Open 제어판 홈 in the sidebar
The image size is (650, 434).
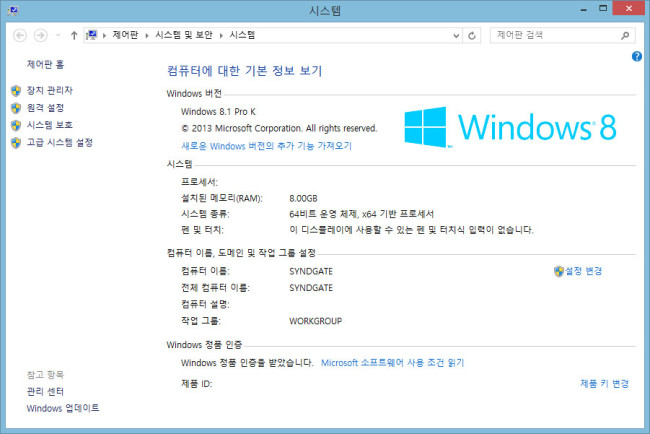(45, 64)
